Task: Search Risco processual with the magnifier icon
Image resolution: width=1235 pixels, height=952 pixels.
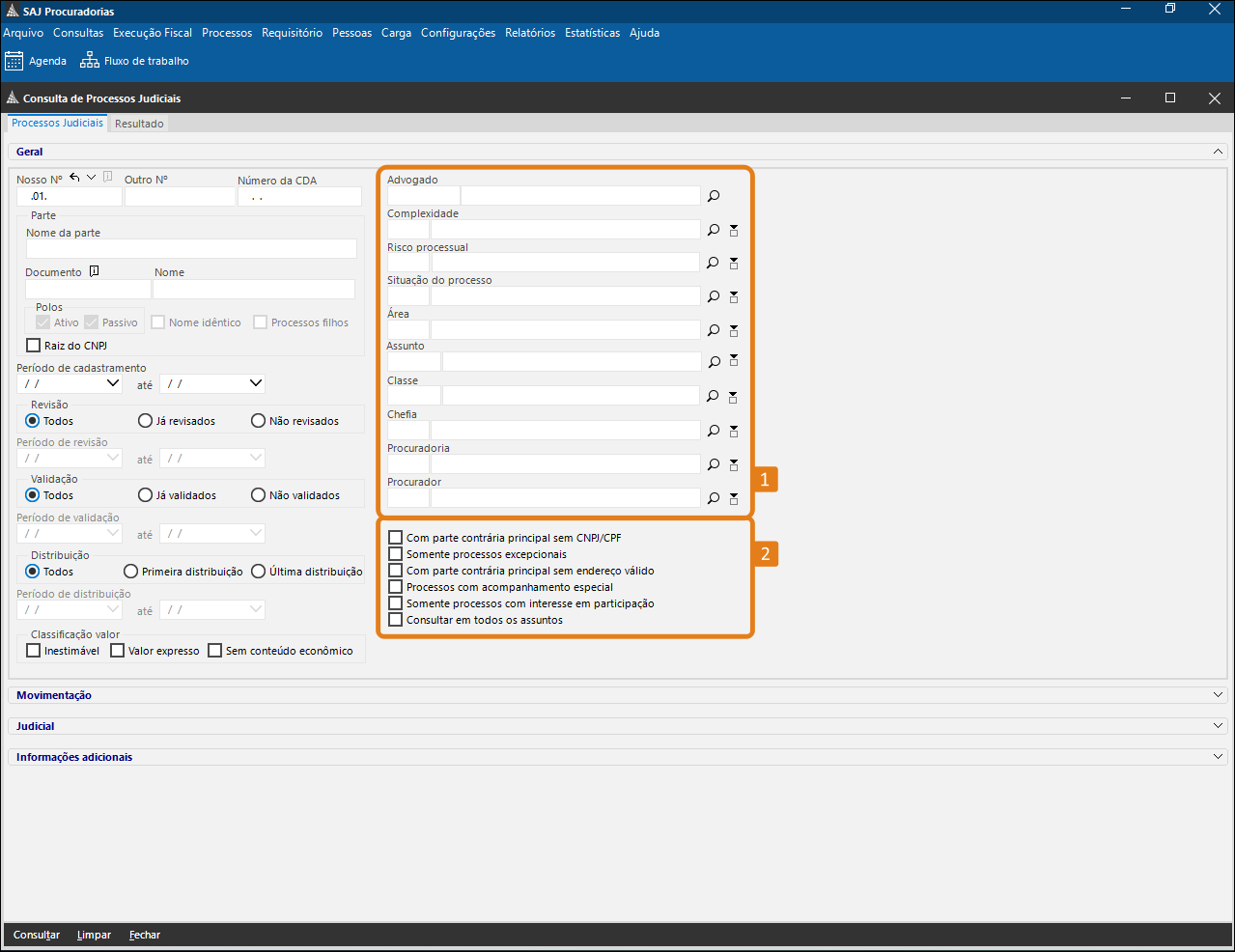Action: [714, 263]
